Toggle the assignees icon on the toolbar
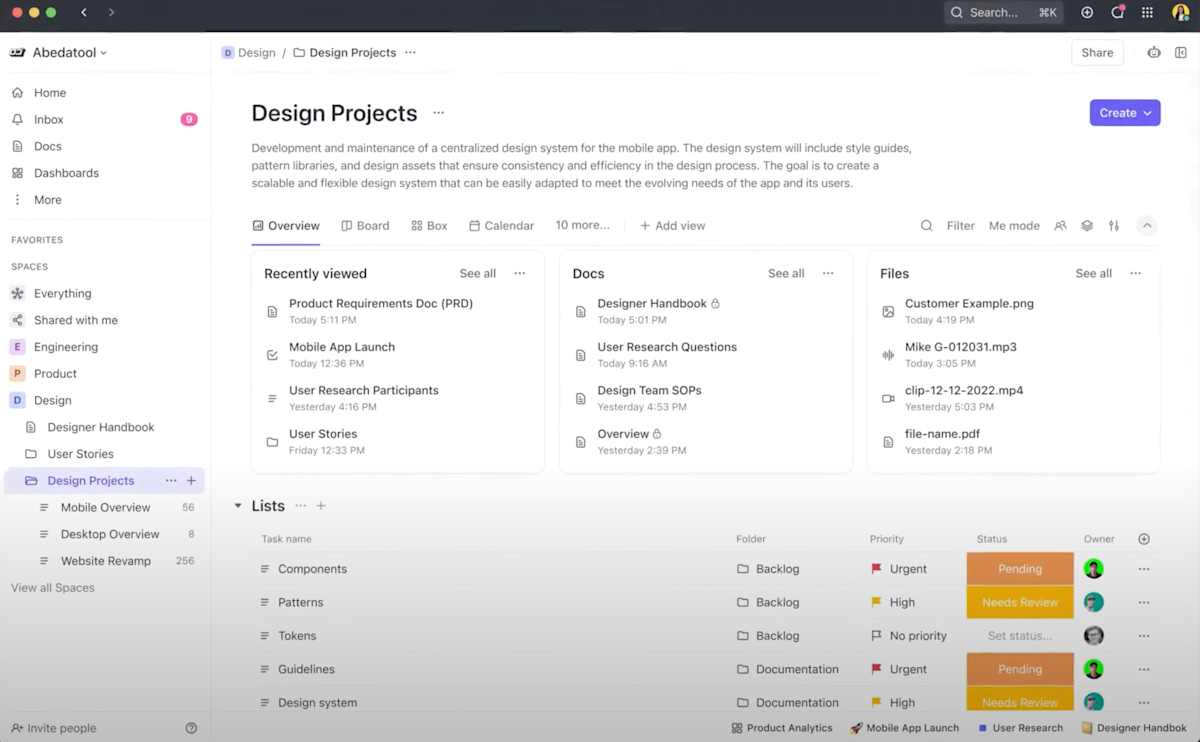 pos(1060,225)
